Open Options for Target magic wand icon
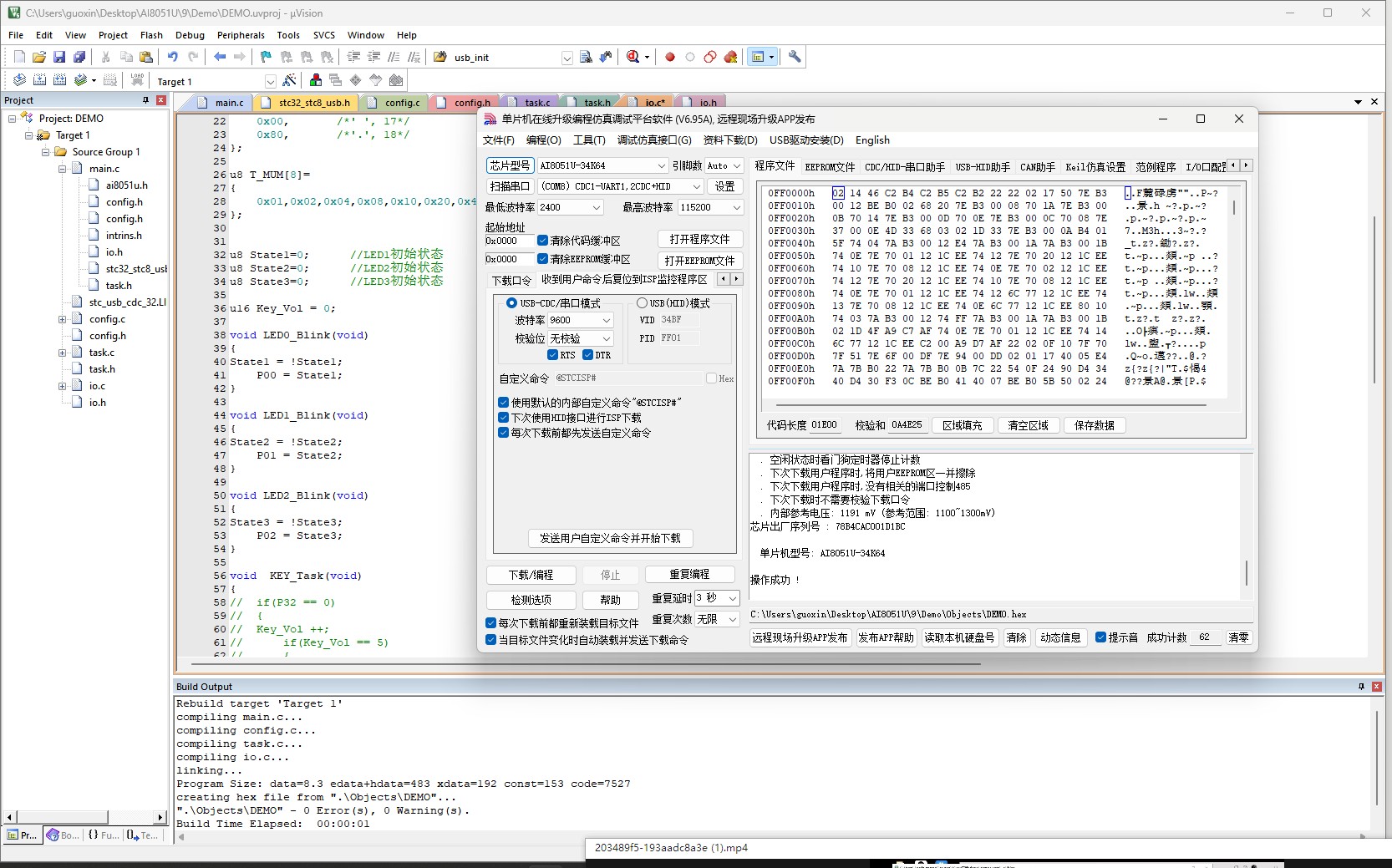The height and width of the screenshot is (868, 1392). click(289, 80)
